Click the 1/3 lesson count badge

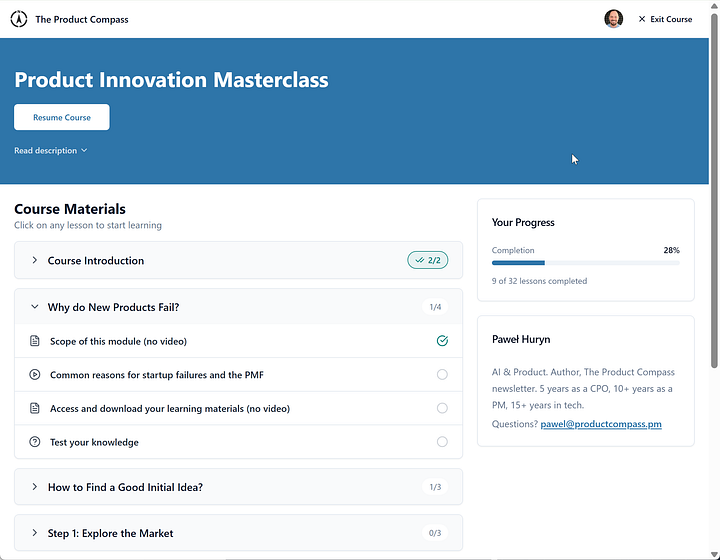coord(435,487)
